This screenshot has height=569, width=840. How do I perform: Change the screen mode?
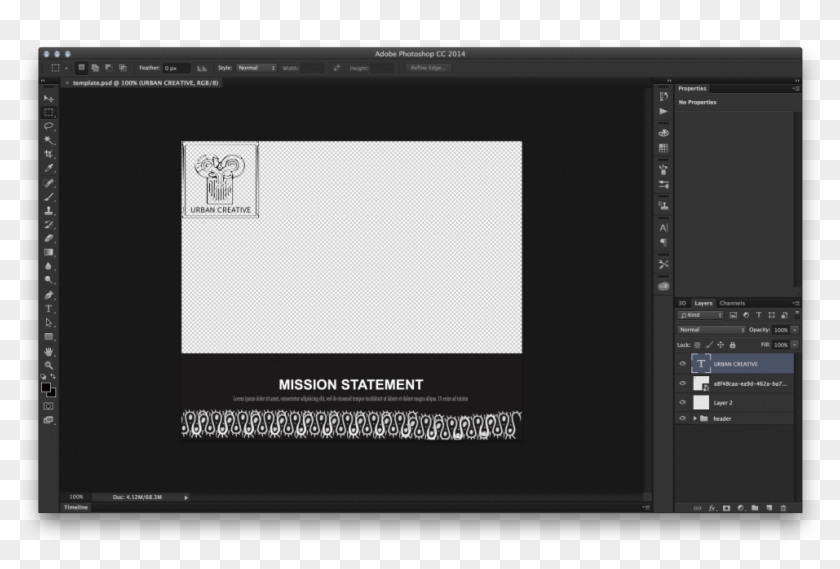coord(49,421)
